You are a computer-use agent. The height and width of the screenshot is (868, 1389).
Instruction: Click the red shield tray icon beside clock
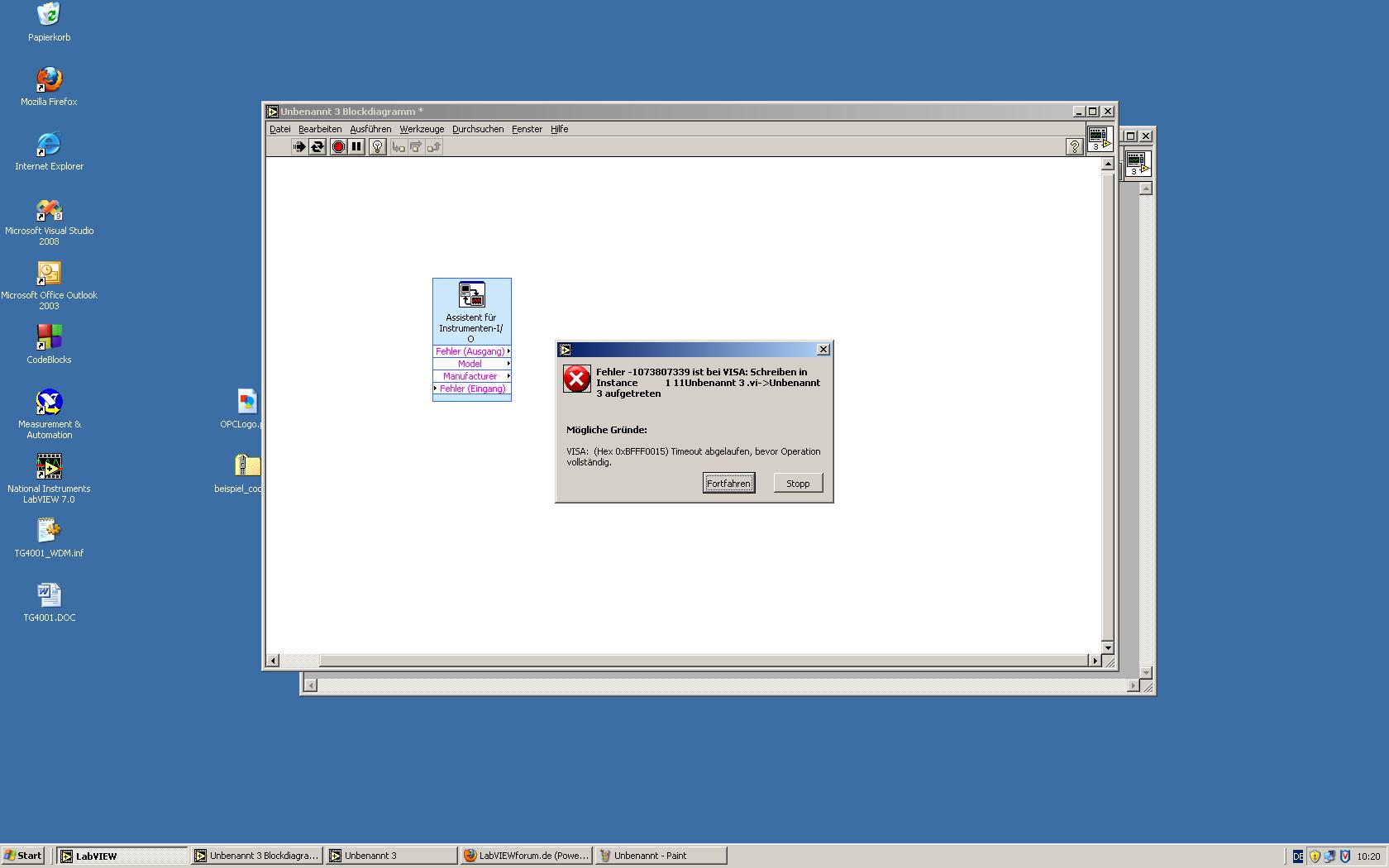[x=1345, y=856]
